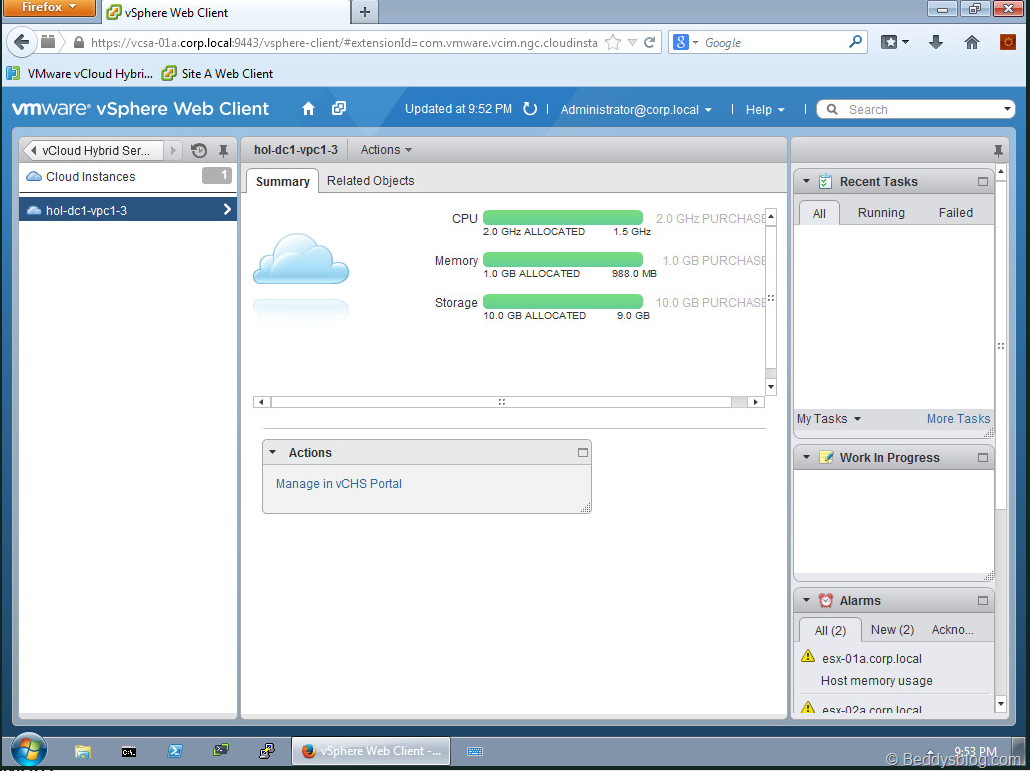Switch to Related Objects tab

tap(370, 181)
